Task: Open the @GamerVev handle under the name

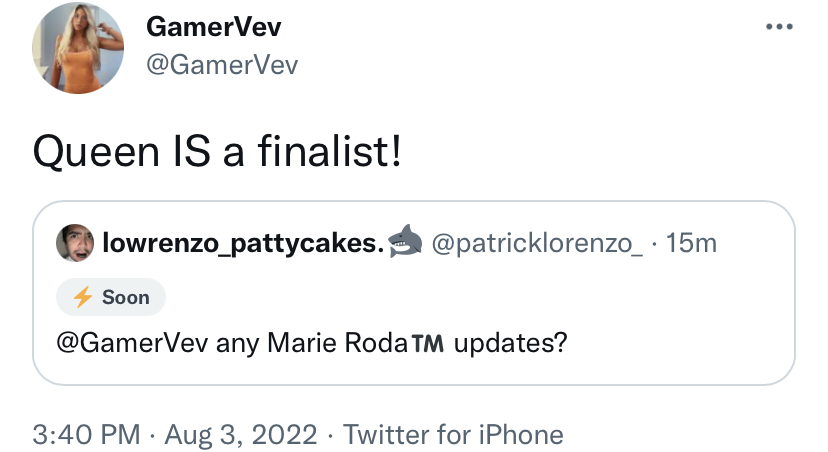Action: coord(222,65)
